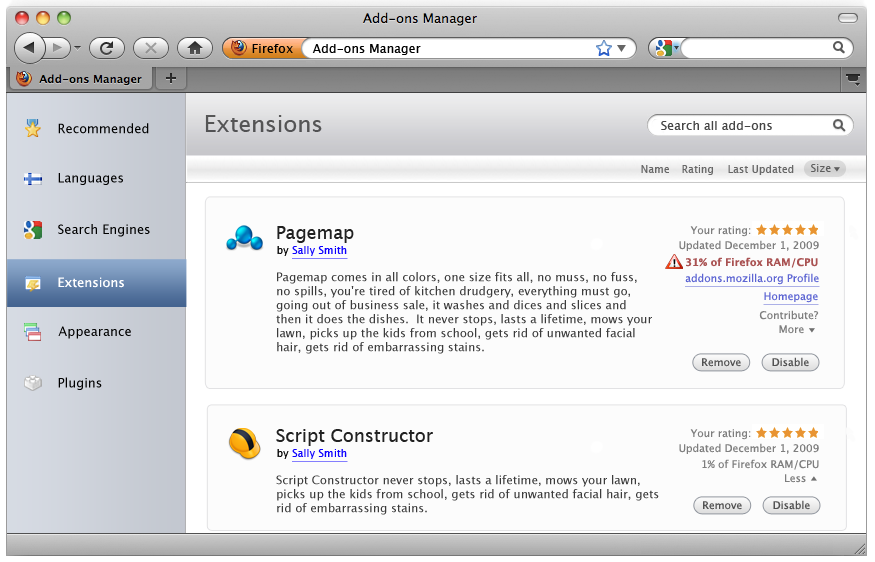The width and height of the screenshot is (875, 562).
Task: Select the Appearance sidebar item
Action: pos(96,332)
